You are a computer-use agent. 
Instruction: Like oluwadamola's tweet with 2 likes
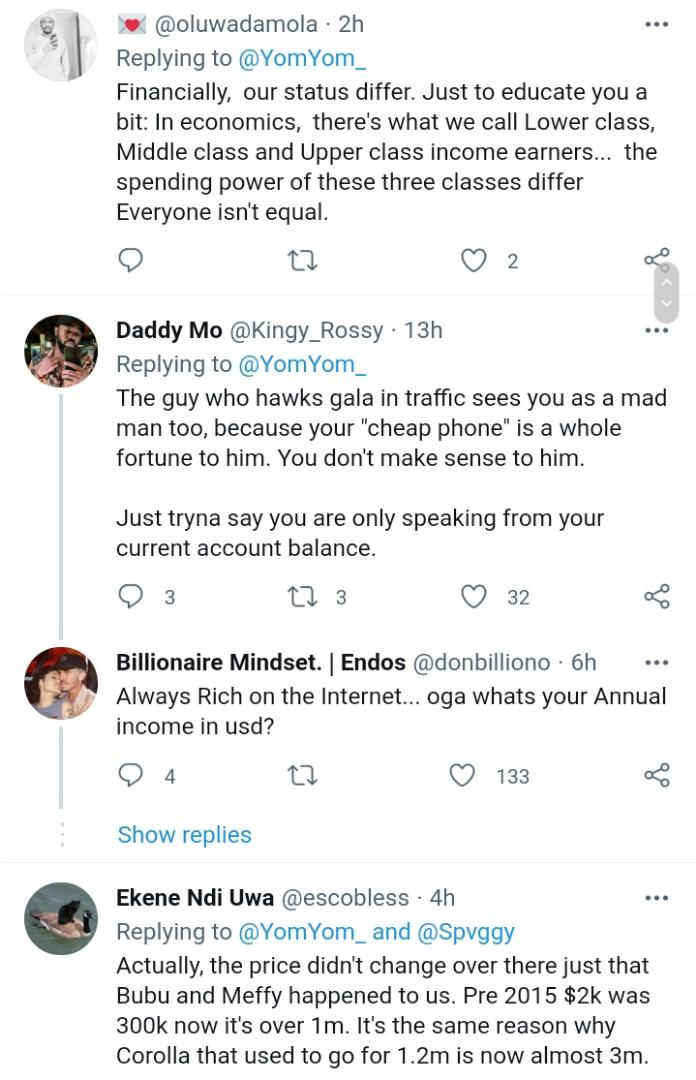click(x=472, y=261)
